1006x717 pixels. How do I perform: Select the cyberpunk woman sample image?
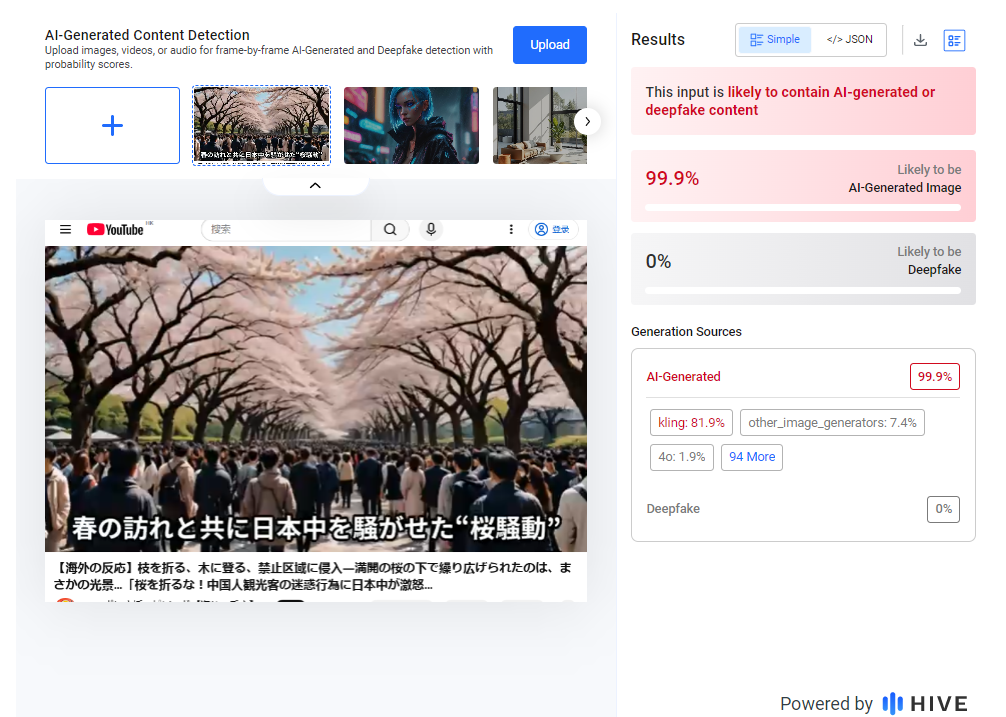(411, 125)
